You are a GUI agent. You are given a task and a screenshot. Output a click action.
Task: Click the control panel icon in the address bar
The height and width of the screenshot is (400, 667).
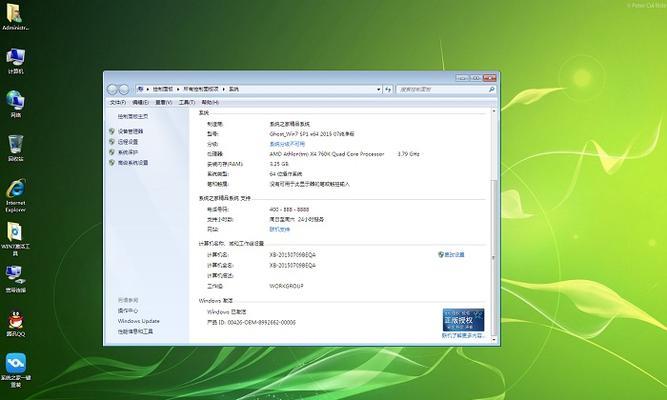(140, 89)
